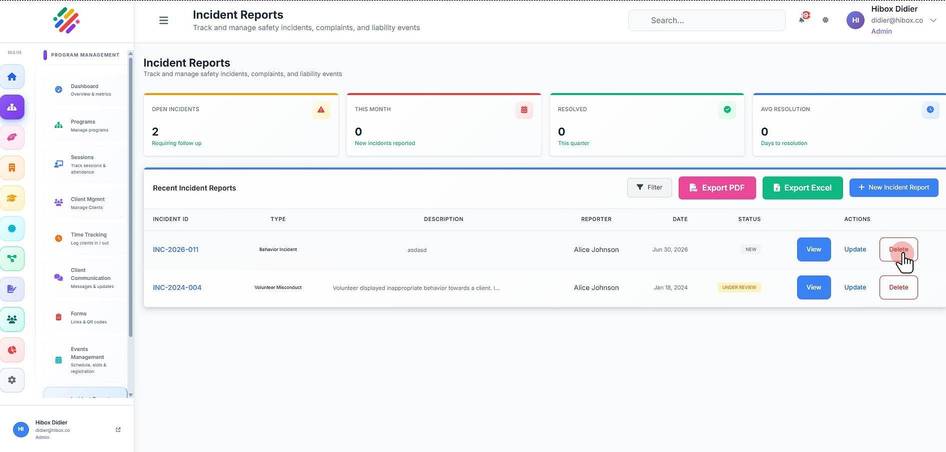Click the Jun 30, 2026 date cell
The width and height of the screenshot is (946, 452).
tap(670, 249)
